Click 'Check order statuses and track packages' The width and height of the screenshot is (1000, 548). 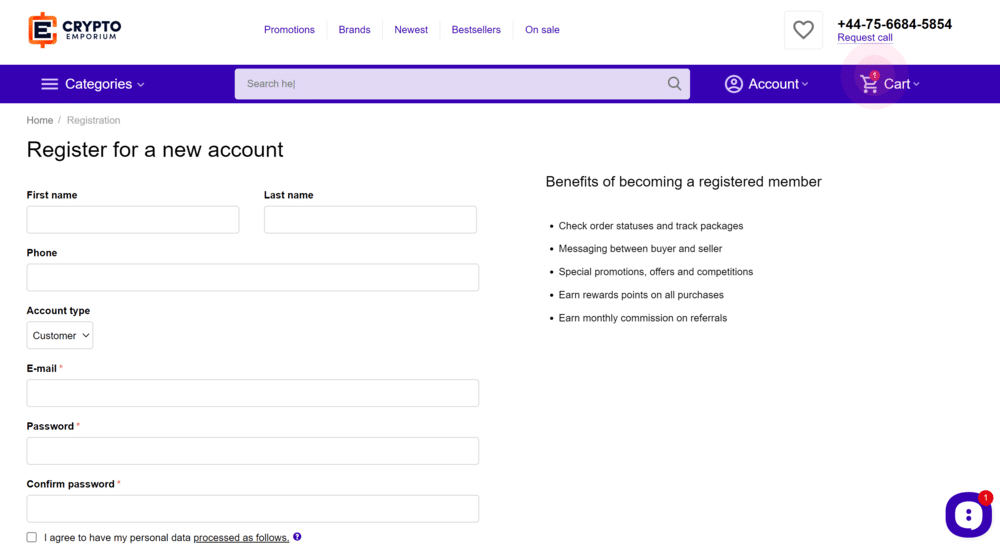651,226
